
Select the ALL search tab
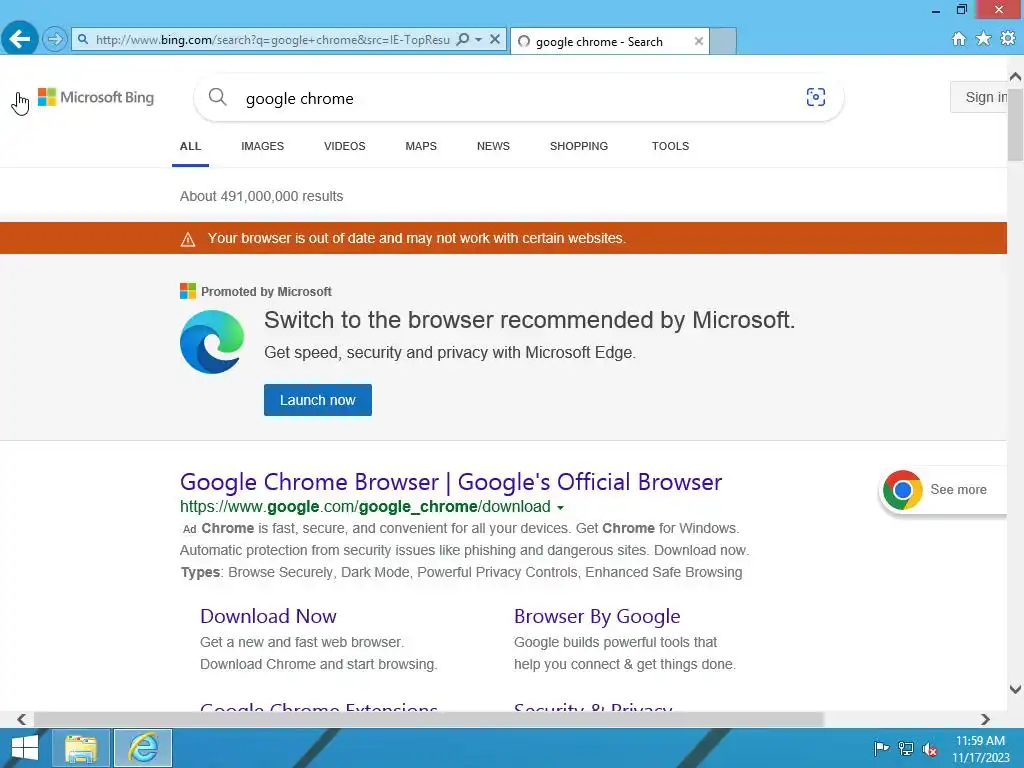click(190, 146)
